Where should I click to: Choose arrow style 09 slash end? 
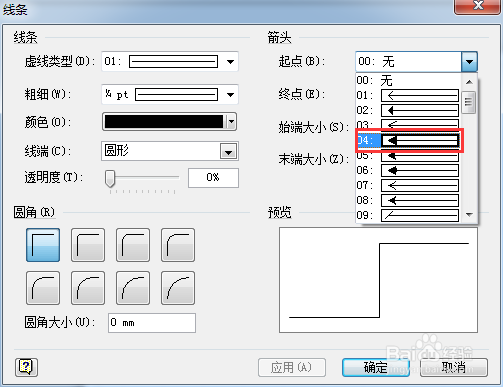(408, 215)
